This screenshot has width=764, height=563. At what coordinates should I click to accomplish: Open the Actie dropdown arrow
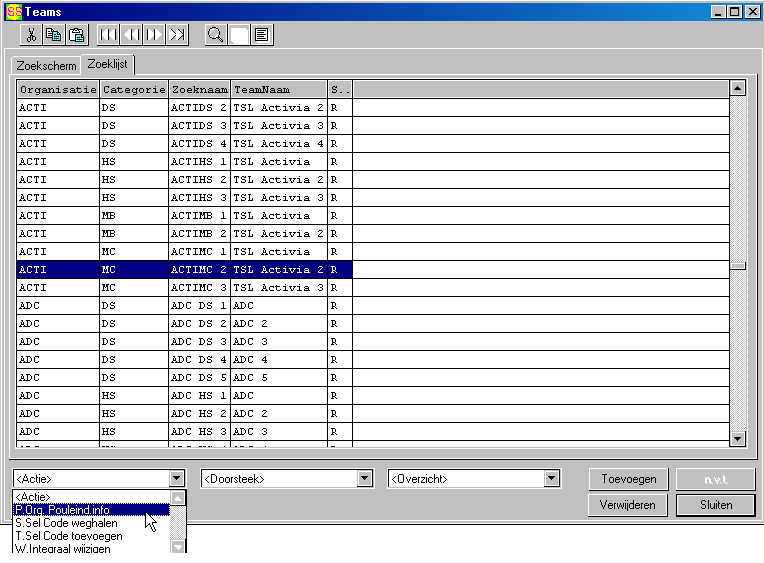coord(177,478)
